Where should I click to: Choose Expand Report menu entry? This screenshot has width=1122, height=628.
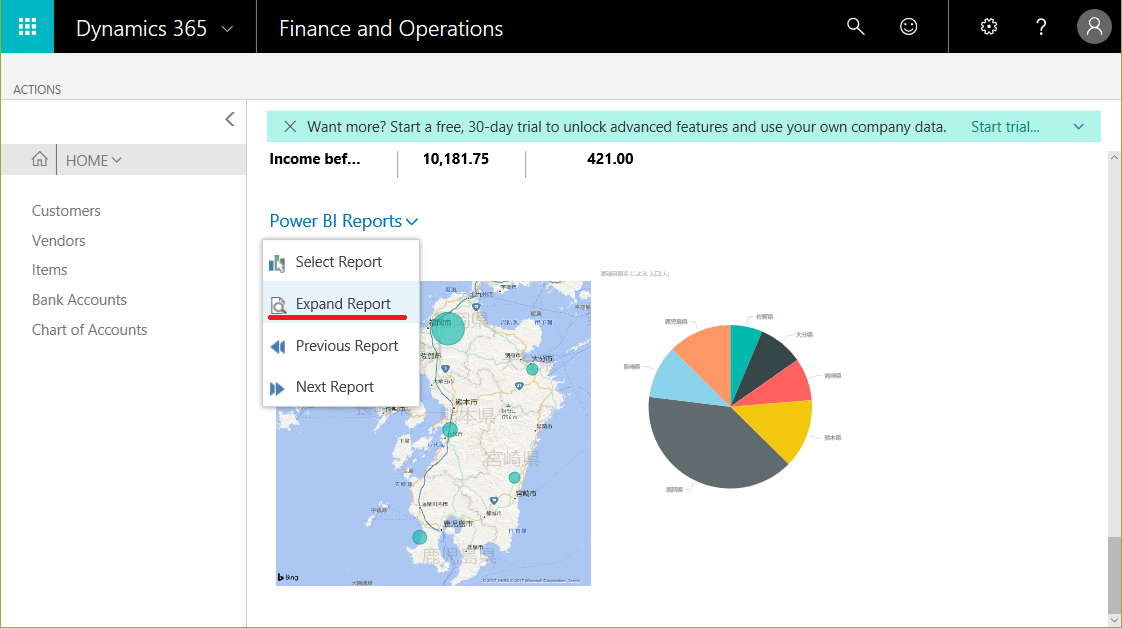coord(341,303)
